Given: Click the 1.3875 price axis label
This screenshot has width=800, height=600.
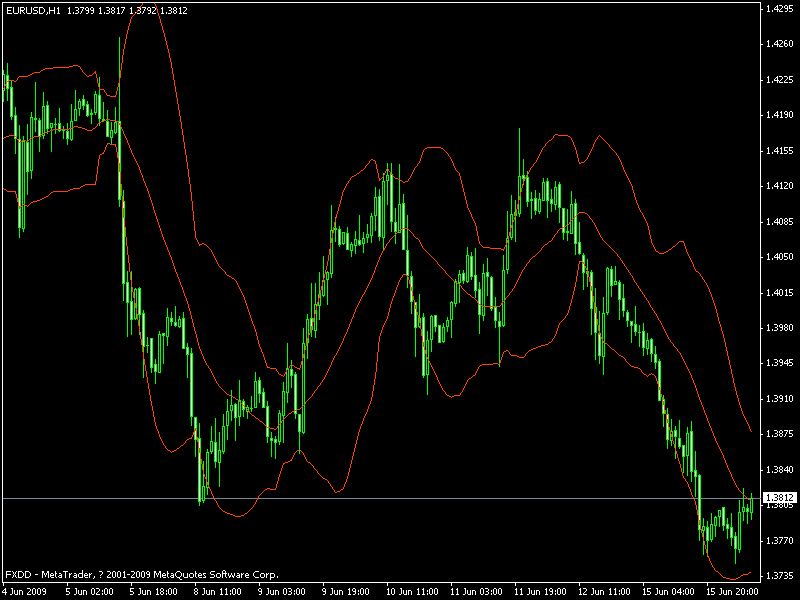Looking at the screenshot, I should coord(780,434).
